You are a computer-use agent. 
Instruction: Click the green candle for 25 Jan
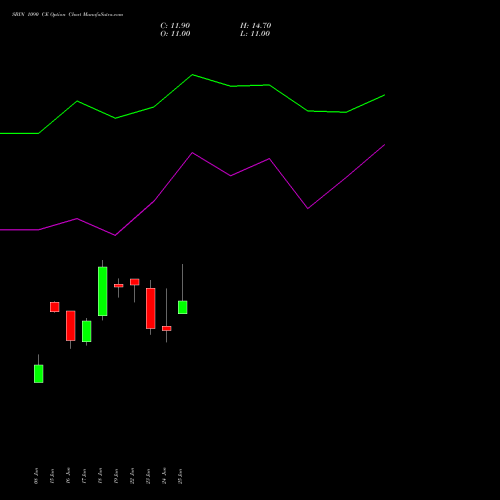point(183,307)
